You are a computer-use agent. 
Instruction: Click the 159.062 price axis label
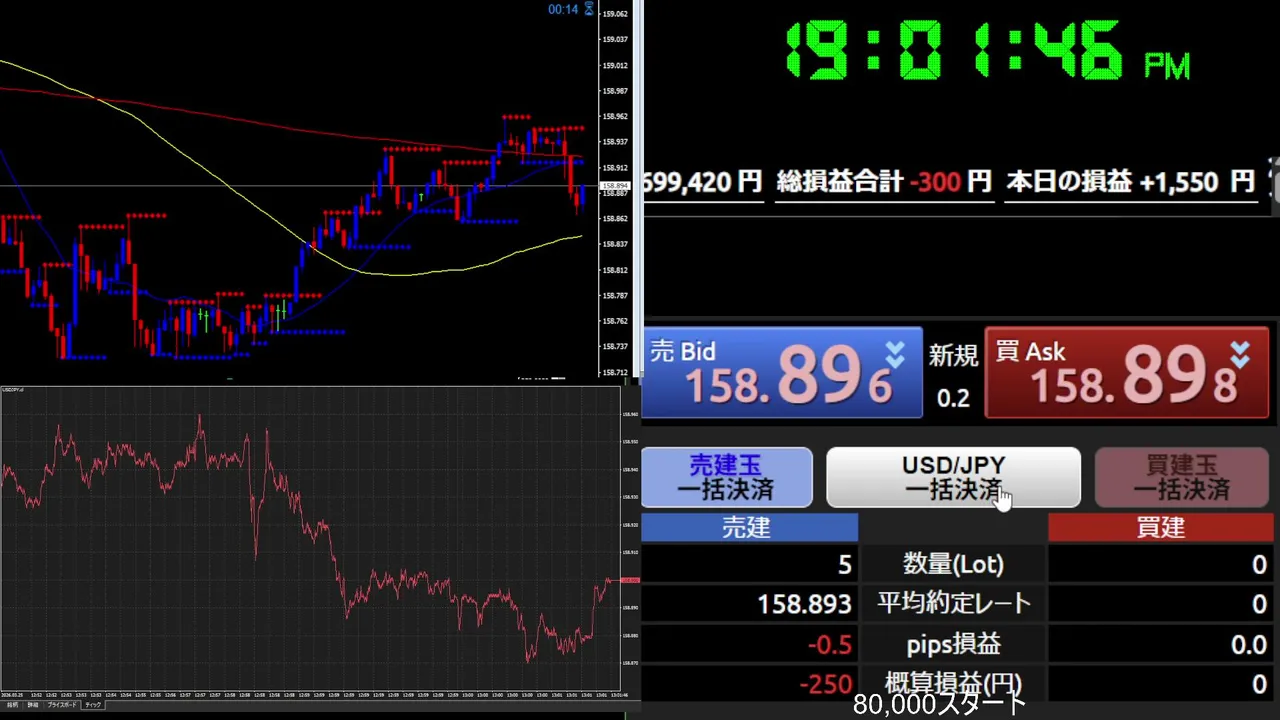615,14
